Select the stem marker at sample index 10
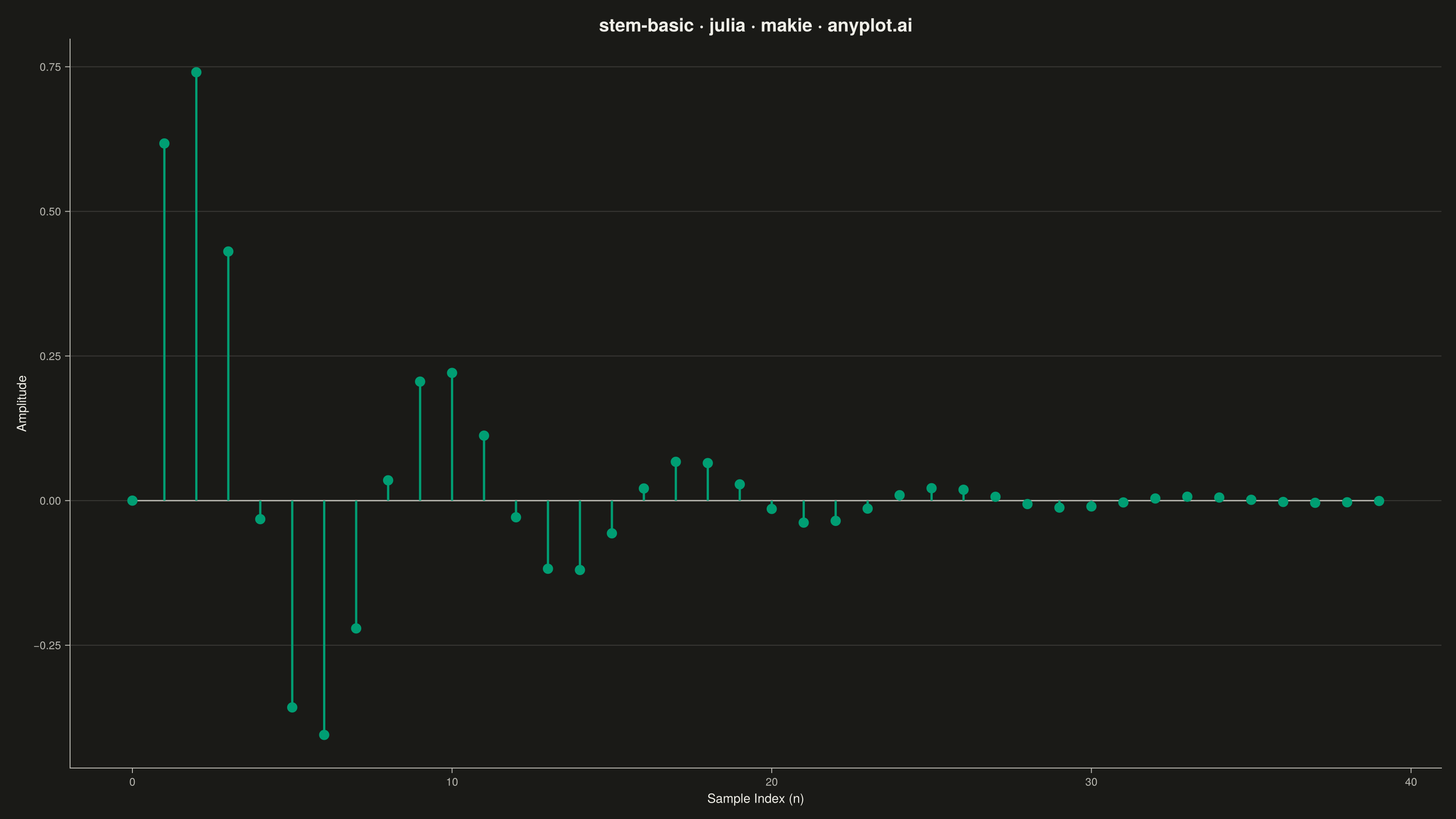This screenshot has height=819, width=1456. click(x=452, y=373)
